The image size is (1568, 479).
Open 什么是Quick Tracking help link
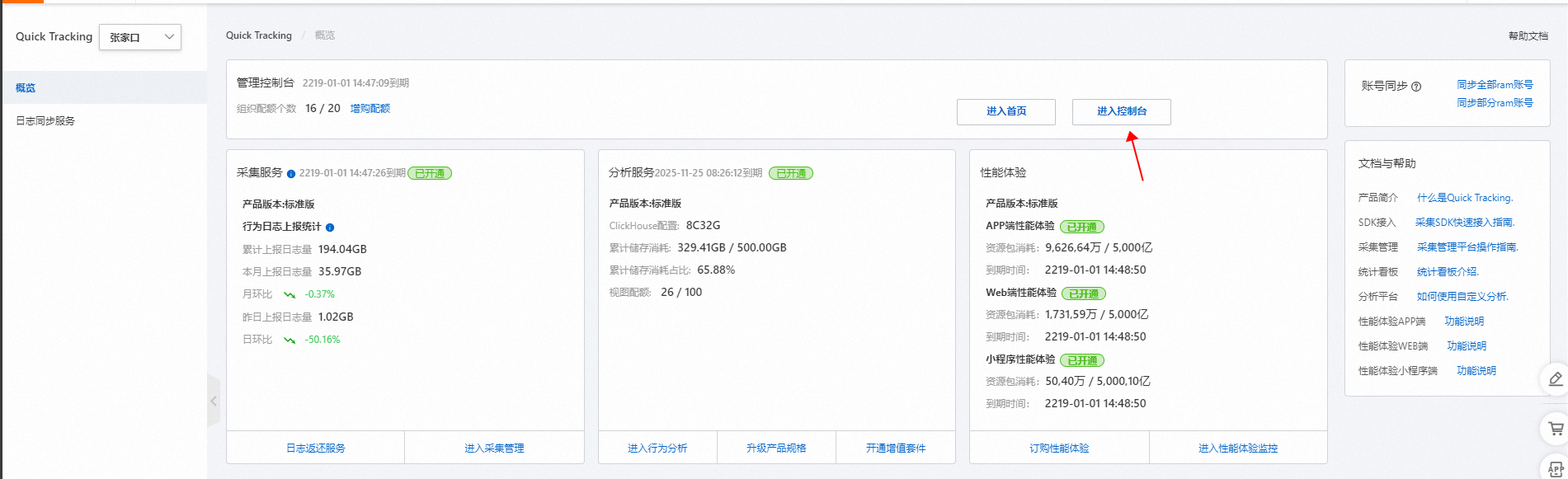(1465, 198)
